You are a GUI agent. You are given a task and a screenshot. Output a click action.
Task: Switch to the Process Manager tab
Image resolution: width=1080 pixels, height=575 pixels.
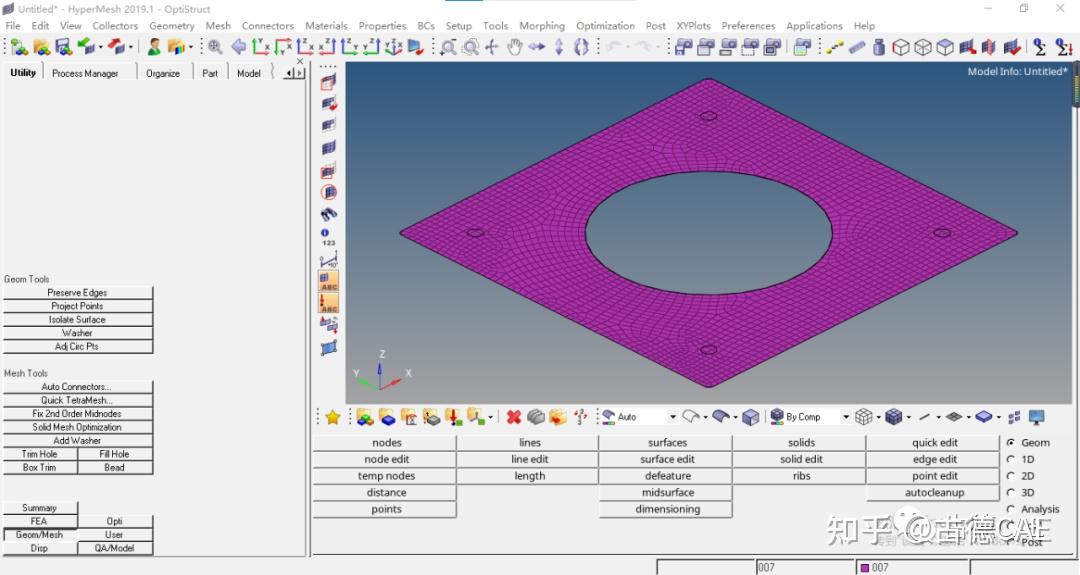[x=85, y=73]
